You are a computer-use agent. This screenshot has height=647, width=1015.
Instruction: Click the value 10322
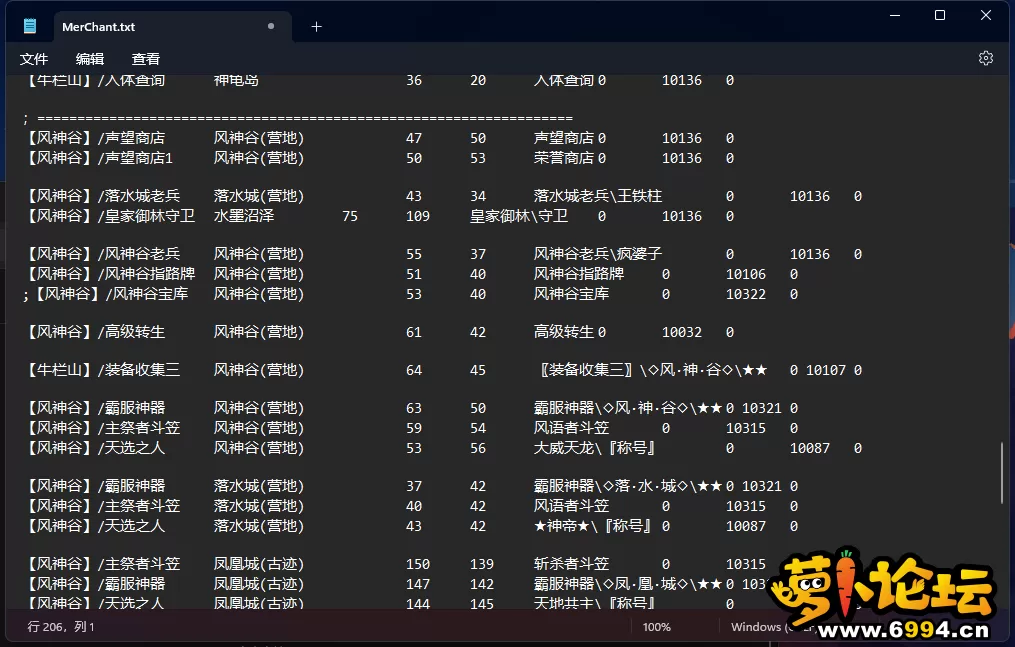[746, 294]
